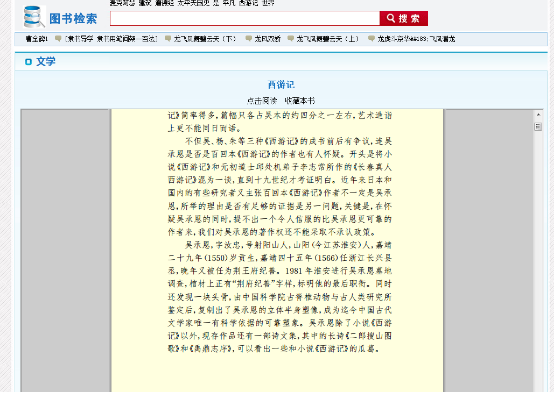Image resolution: width=554 pixels, height=393 pixels.
Task: Click the reader scrollbar up arrow
Action: (x=538, y=115)
